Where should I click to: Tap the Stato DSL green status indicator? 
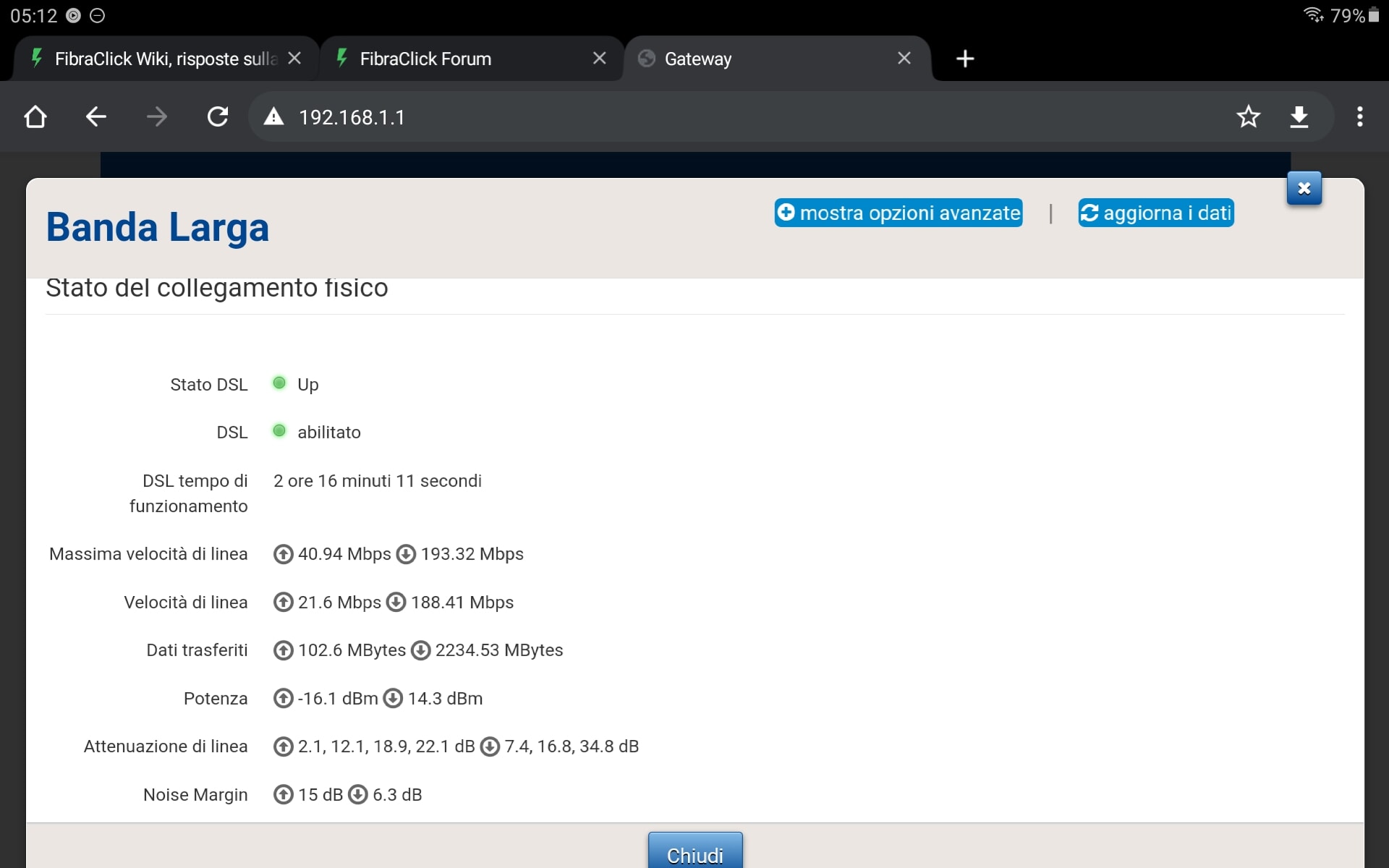point(279,383)
